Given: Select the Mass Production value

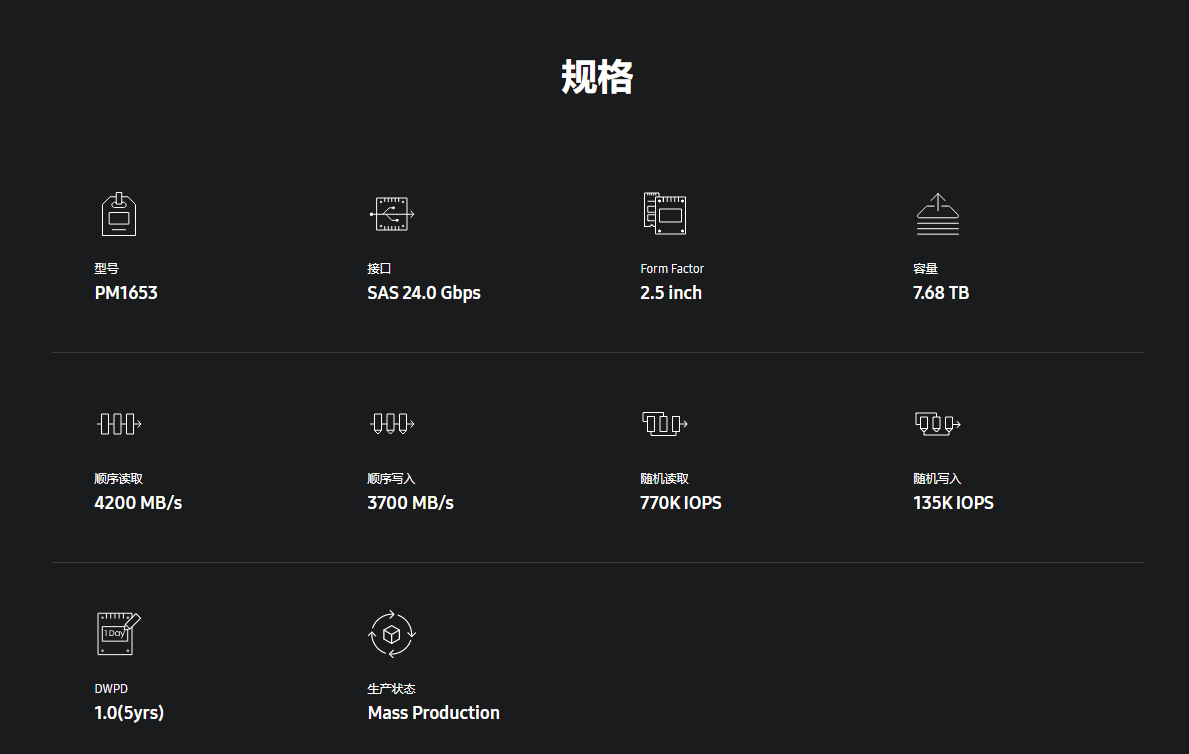Looking at the screenshot, I should pos(434,713).
